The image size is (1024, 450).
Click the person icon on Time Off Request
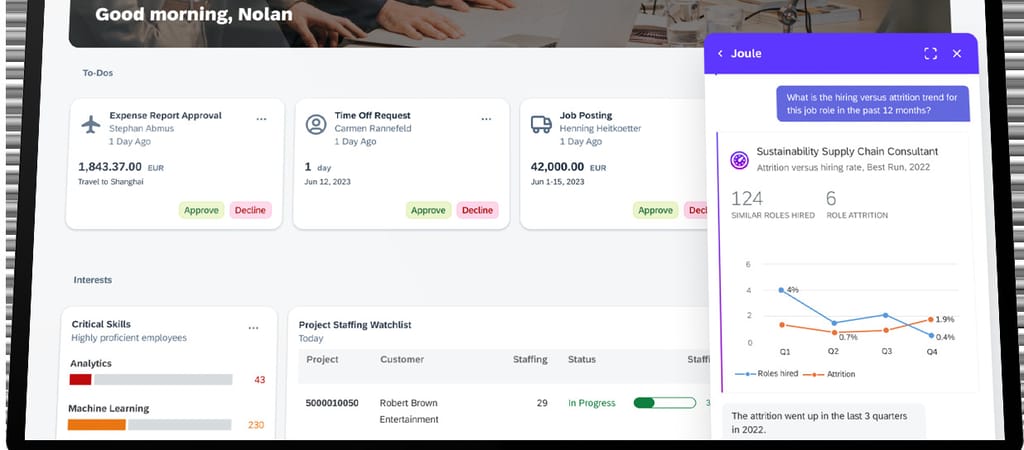pyautogui.click(x=316, y=124)
